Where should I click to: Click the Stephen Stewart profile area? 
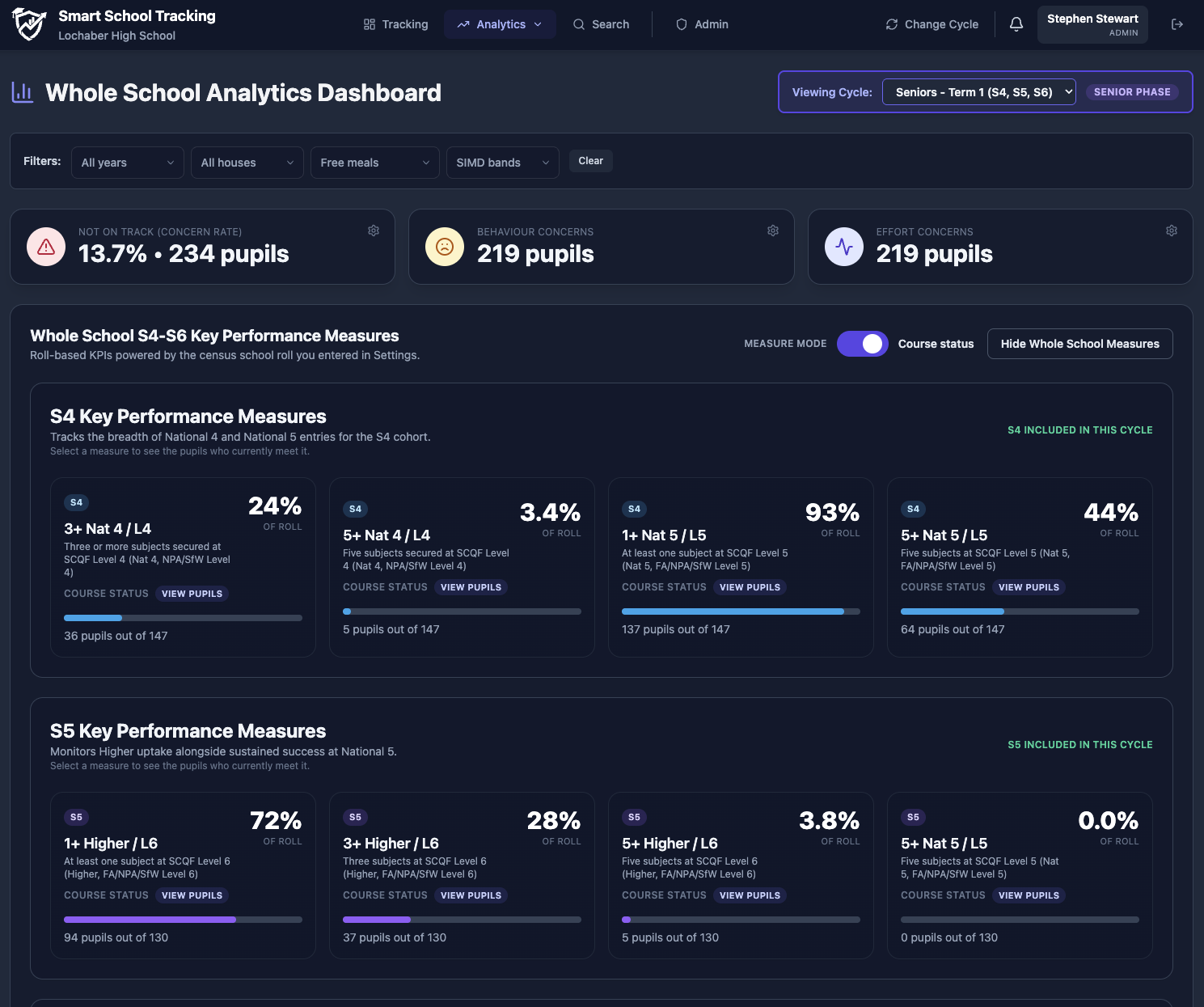coord(1092,24)
